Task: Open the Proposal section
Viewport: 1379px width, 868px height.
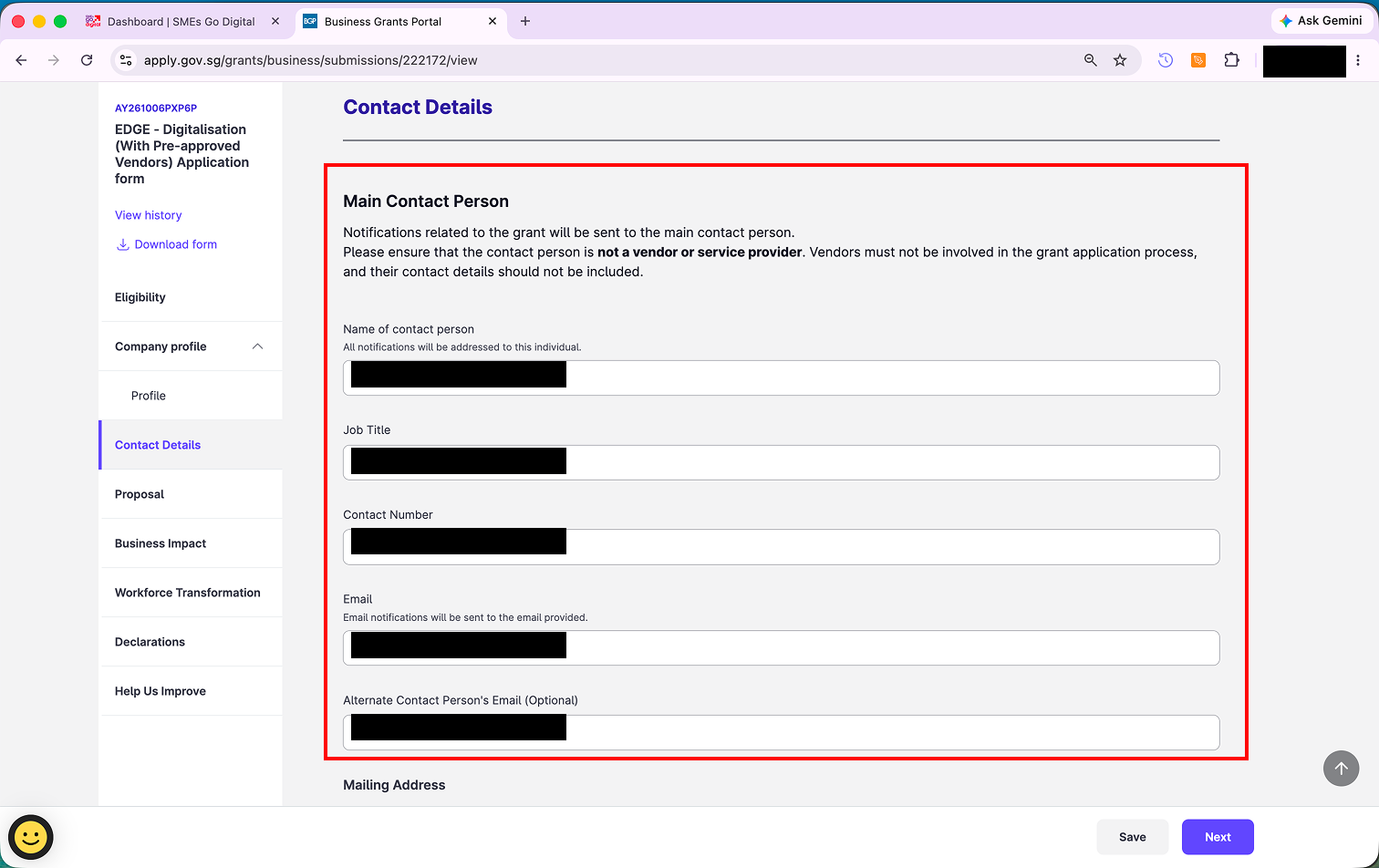Action: [x=191, y=494]
